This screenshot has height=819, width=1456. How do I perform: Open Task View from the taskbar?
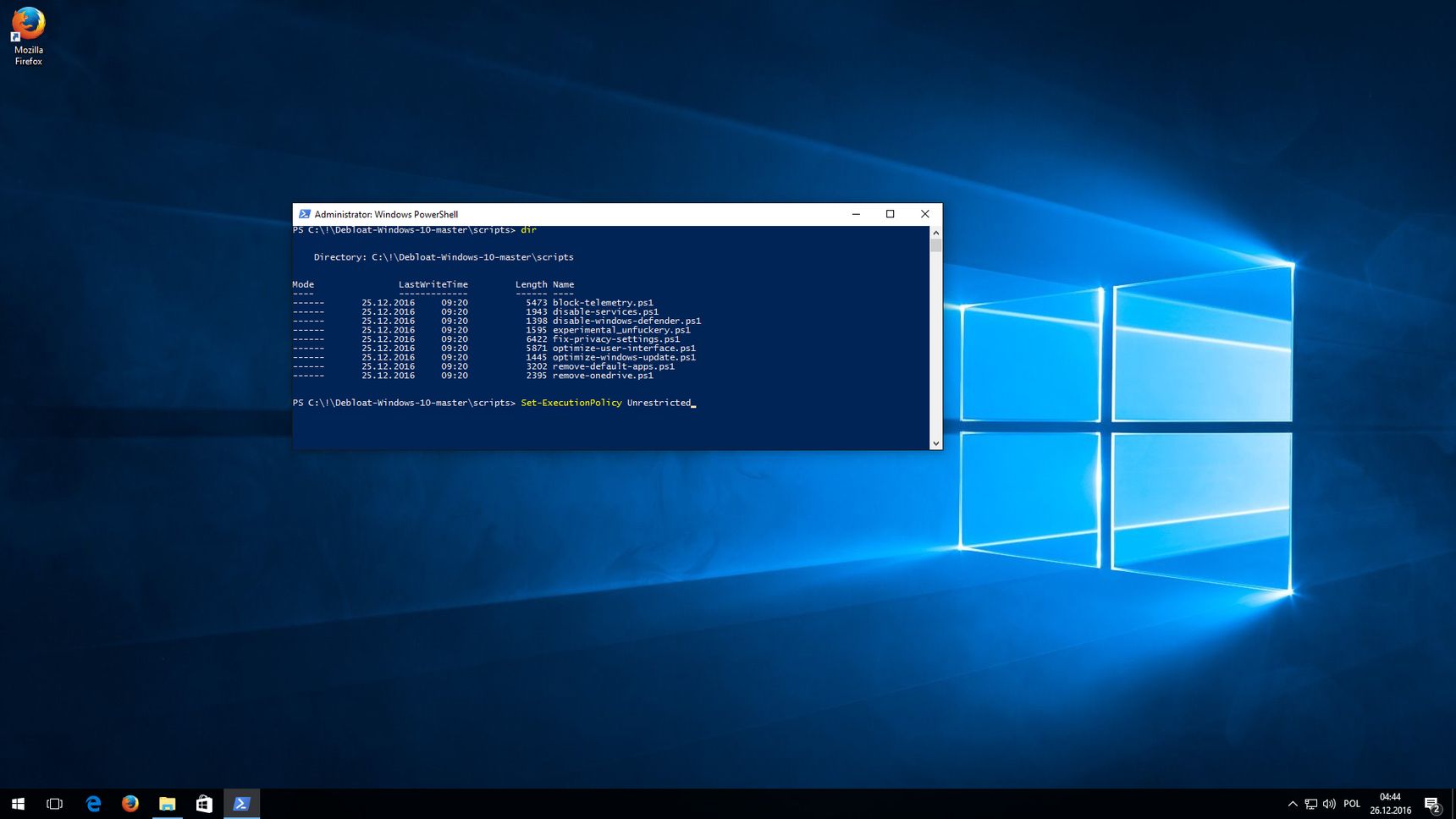55,804
